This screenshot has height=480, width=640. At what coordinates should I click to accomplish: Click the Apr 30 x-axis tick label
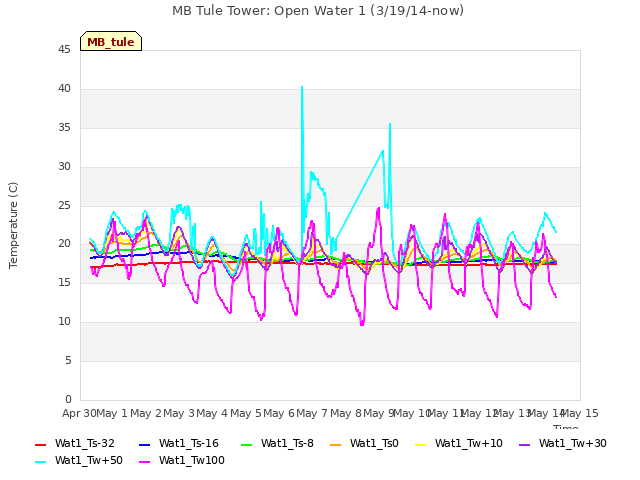point(79,413)
